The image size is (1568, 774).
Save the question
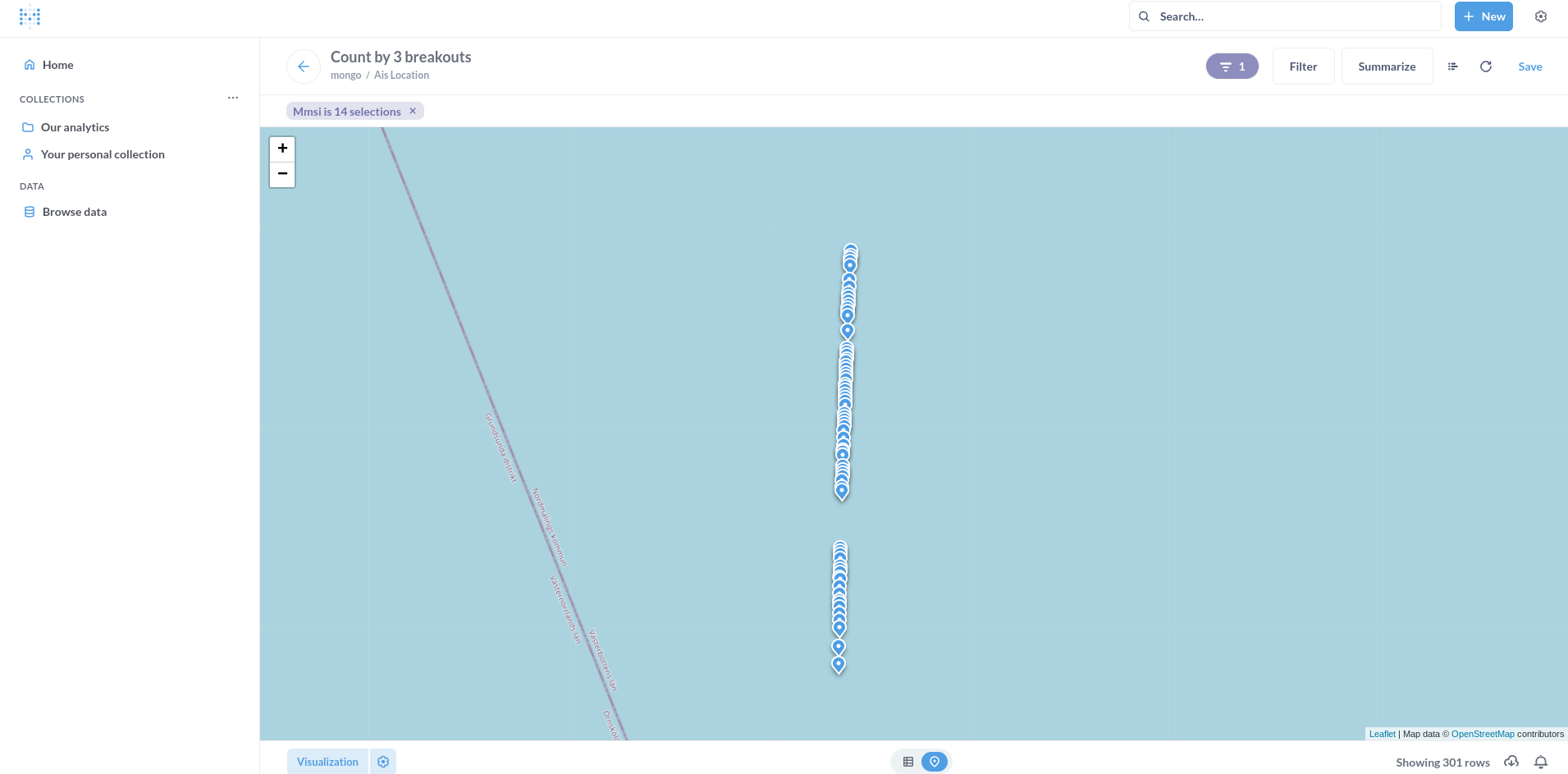(1529, 66)
